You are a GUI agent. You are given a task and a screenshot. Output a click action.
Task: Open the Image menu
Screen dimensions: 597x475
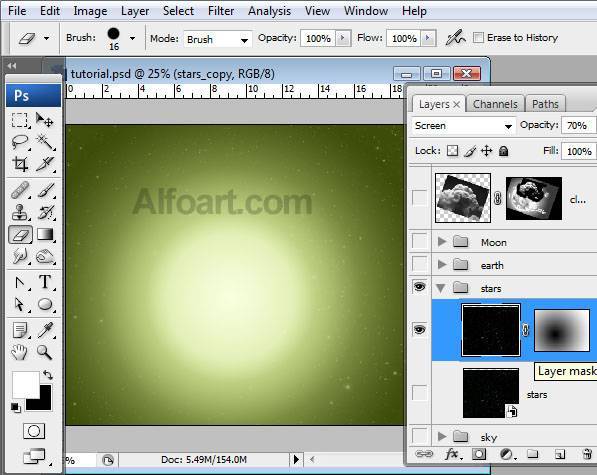pyautogui.click(x=90, y=11)
